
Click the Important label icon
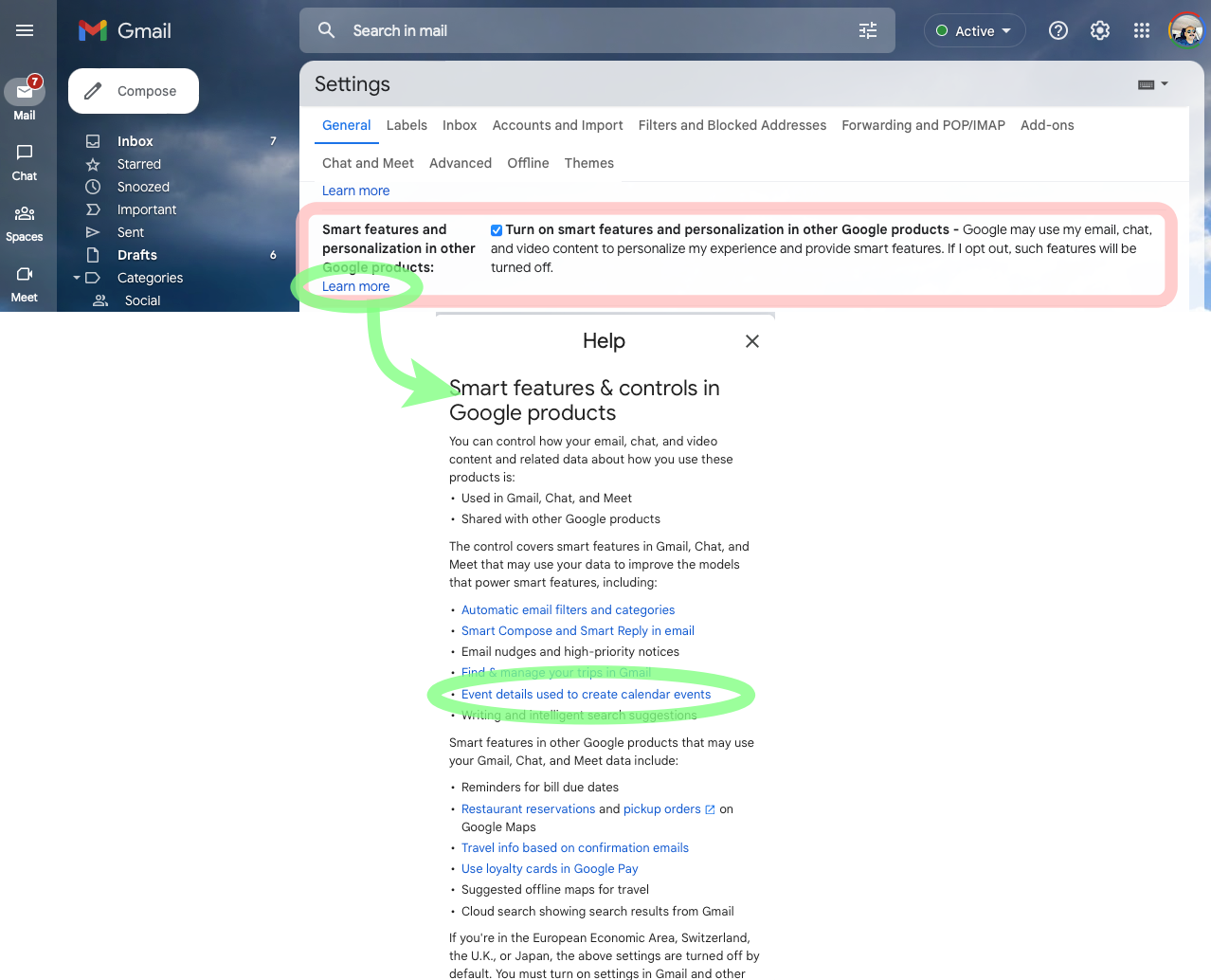tap(93, 209)
